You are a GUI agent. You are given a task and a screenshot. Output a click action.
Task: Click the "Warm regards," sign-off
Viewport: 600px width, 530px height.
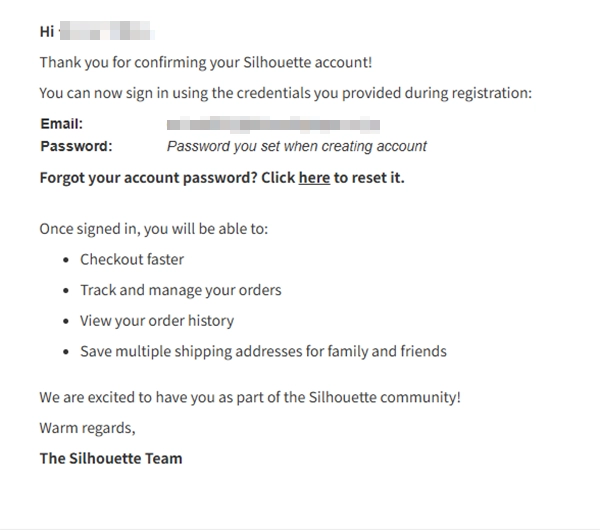click(87, 428)
